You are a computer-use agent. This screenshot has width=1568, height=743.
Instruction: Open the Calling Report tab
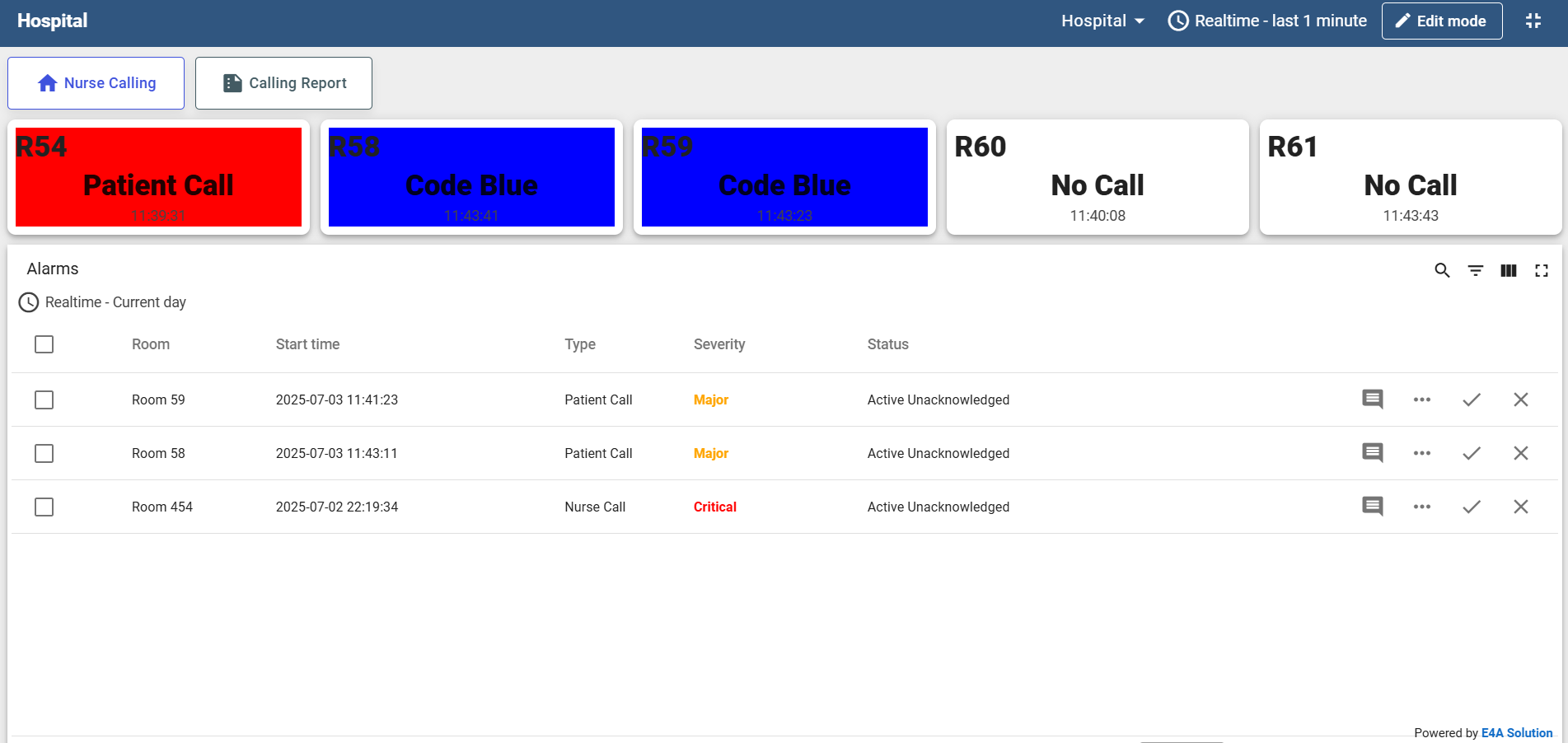[283, 83]
